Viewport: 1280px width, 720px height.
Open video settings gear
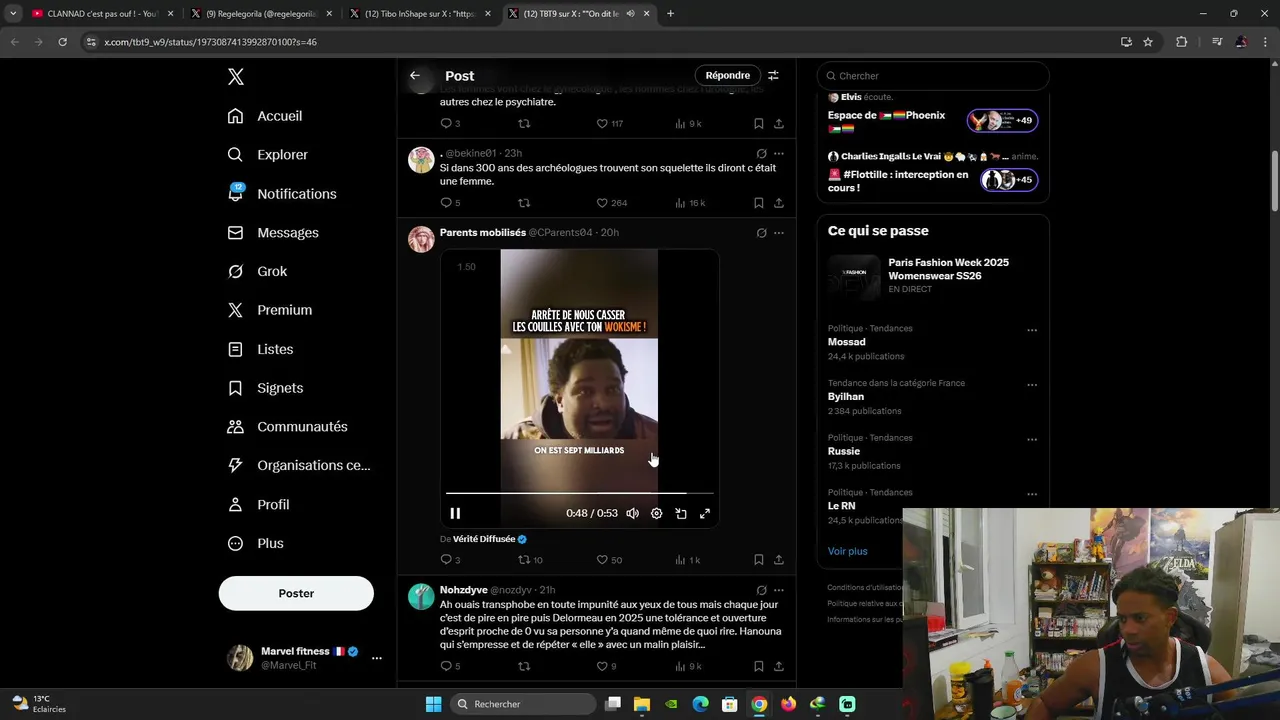(x=656, y=513)
